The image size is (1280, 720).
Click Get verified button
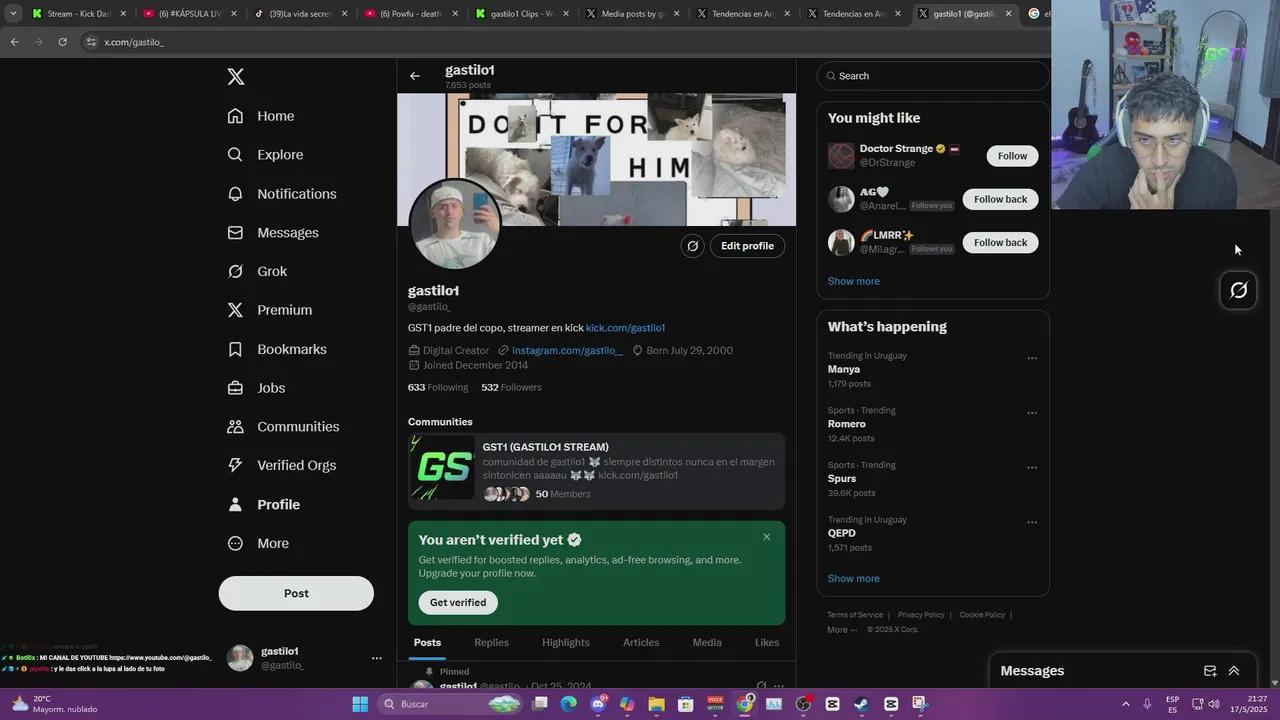(x=458, y=602)
